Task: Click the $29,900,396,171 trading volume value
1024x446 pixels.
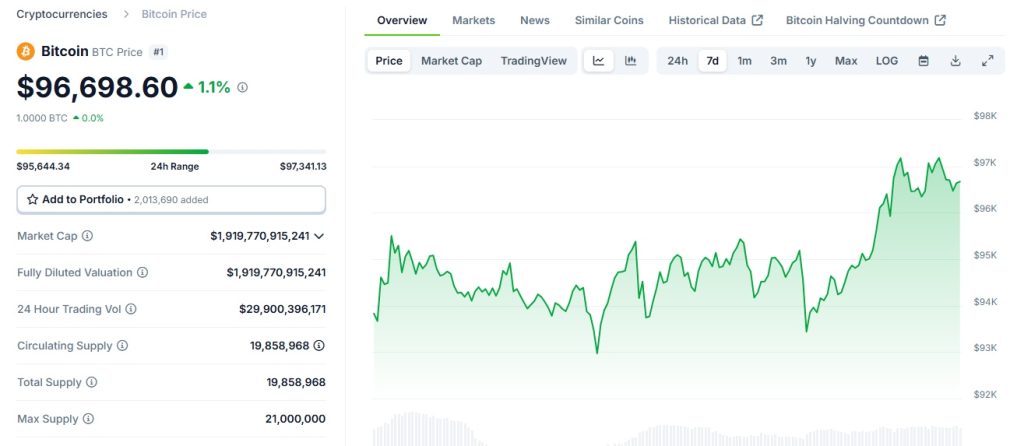Action: tap(283, 309)
